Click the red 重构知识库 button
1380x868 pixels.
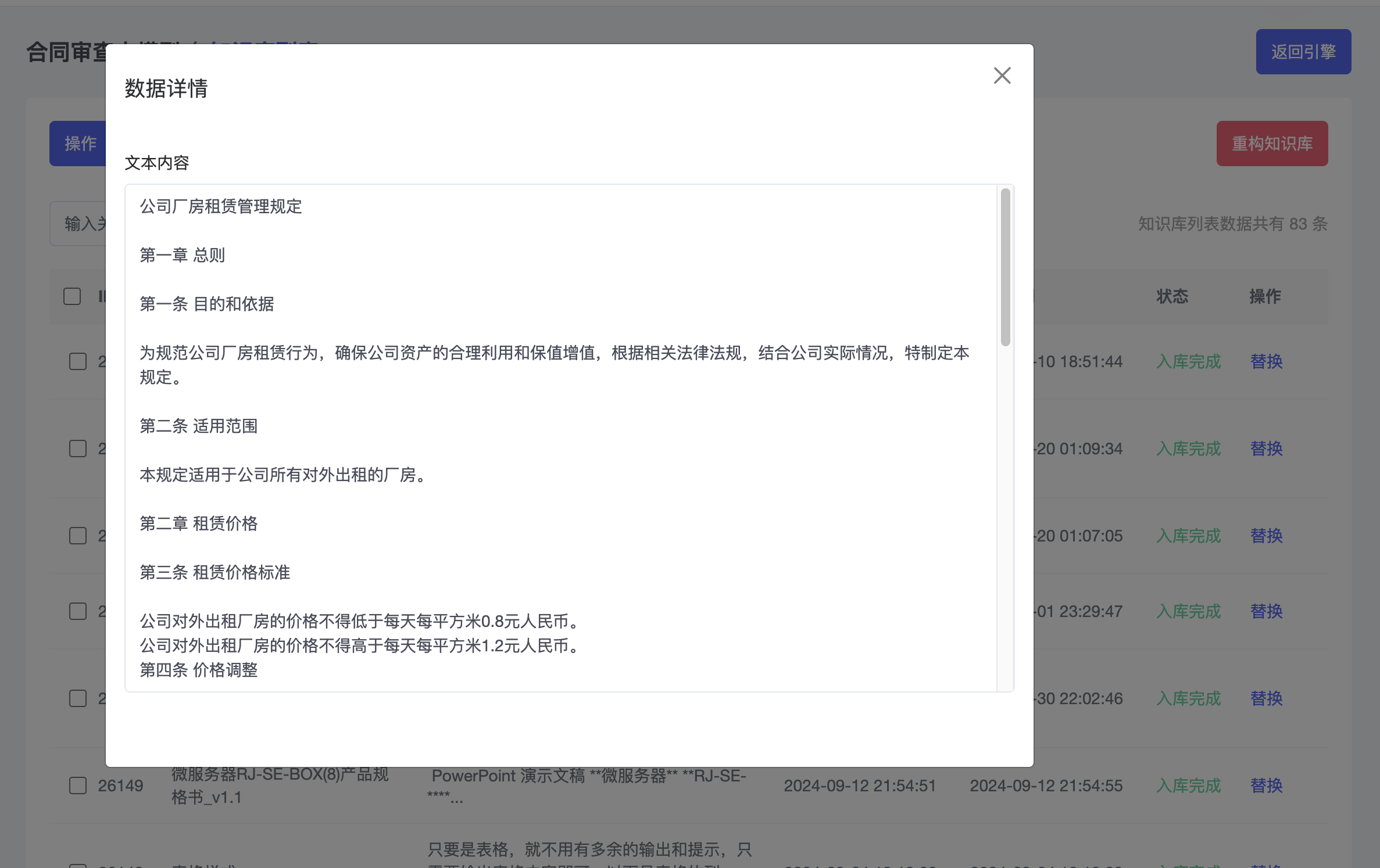click(x=1271, y=144)
